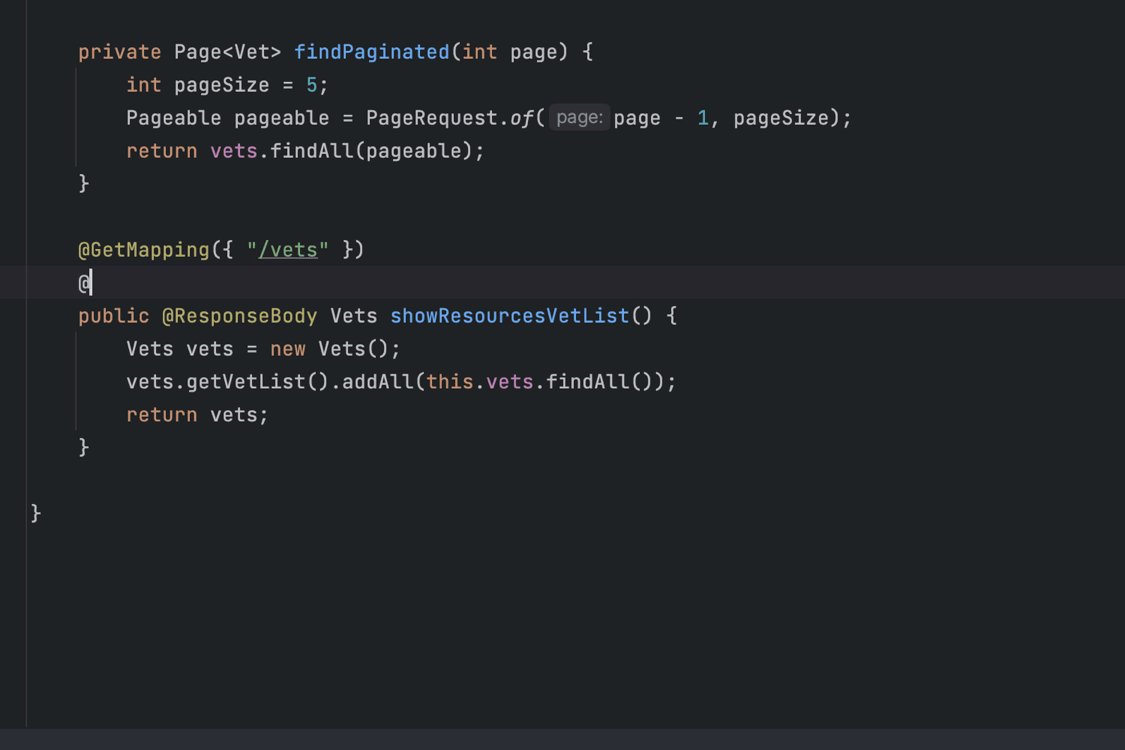Screen dimensions: 1125x750
Task: Click the "int" keyword before "pageSize = 5"
Action: pos(143,85)
